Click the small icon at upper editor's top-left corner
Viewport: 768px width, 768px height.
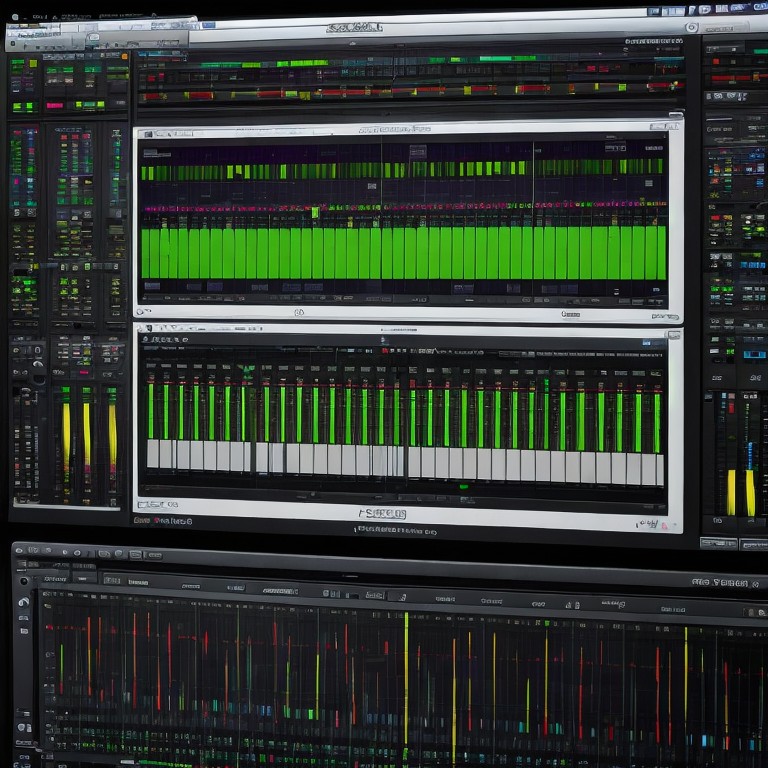coord(146,132)
